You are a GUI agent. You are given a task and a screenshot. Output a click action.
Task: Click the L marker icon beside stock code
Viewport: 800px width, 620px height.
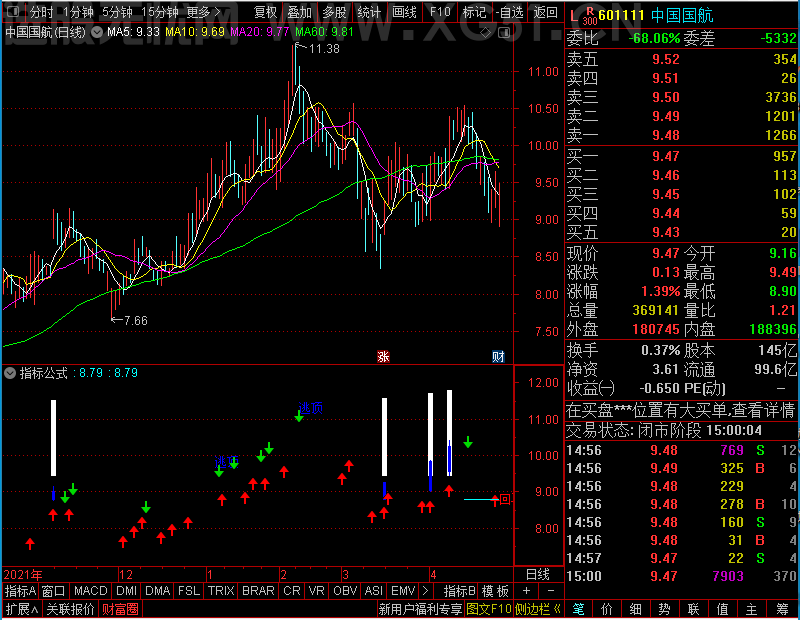(574, 16)
